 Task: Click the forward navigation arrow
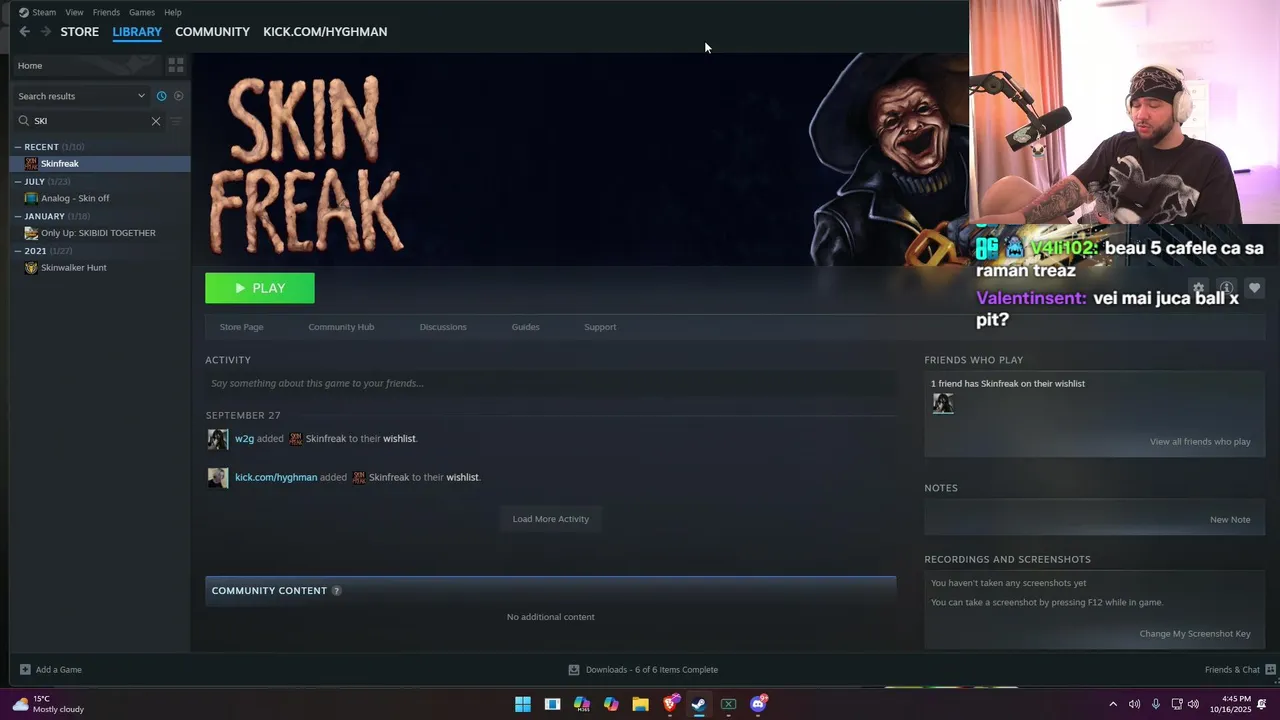pos(45,32)
